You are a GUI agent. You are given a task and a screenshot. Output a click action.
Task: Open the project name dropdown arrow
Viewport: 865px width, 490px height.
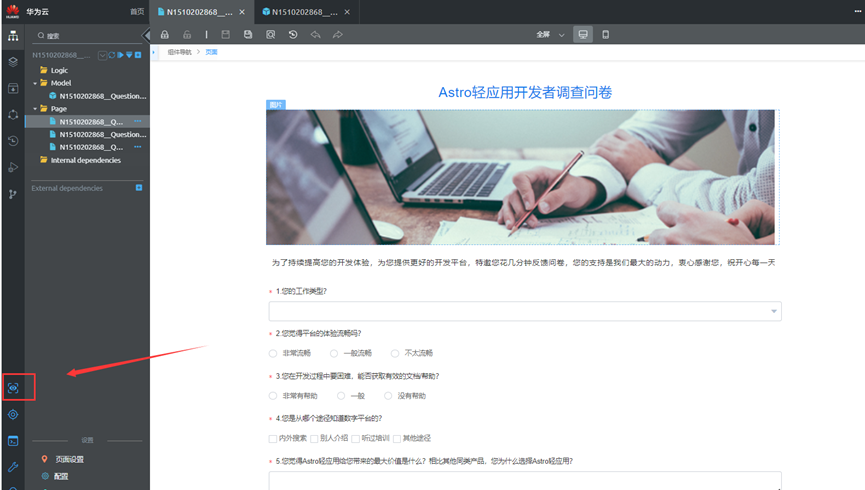coord(102,55)
